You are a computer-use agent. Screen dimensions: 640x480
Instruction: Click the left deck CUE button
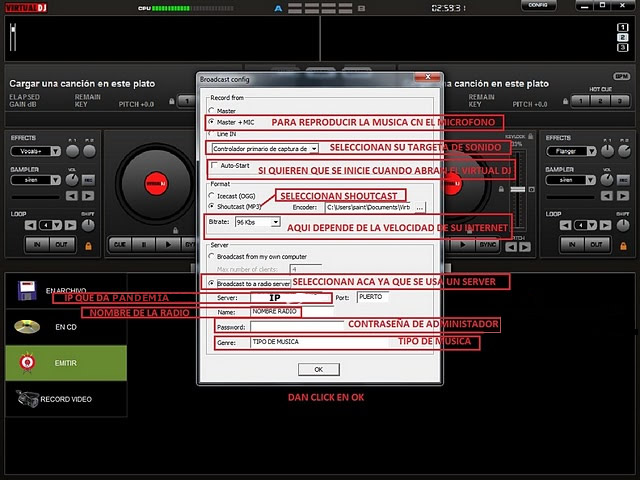[120, 244]
